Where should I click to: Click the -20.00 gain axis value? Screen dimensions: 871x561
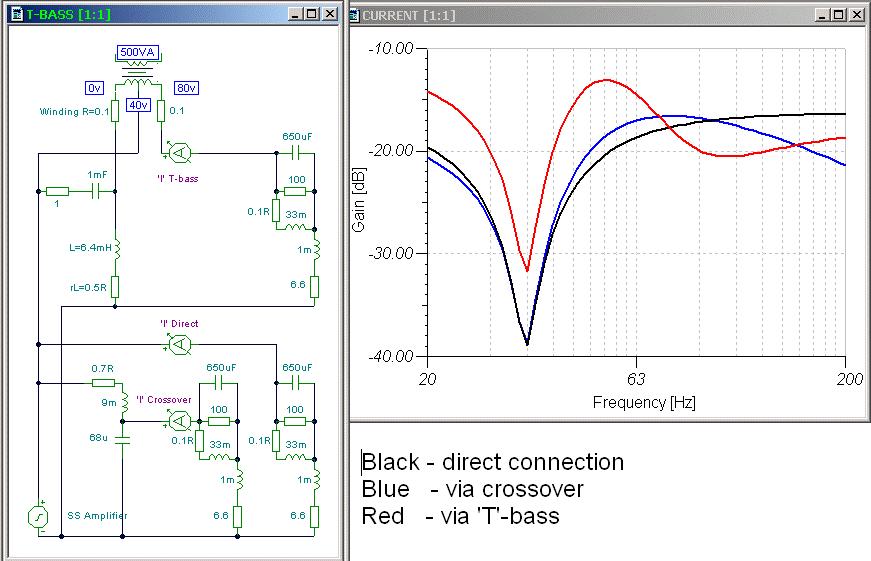(x=392, y=151)
